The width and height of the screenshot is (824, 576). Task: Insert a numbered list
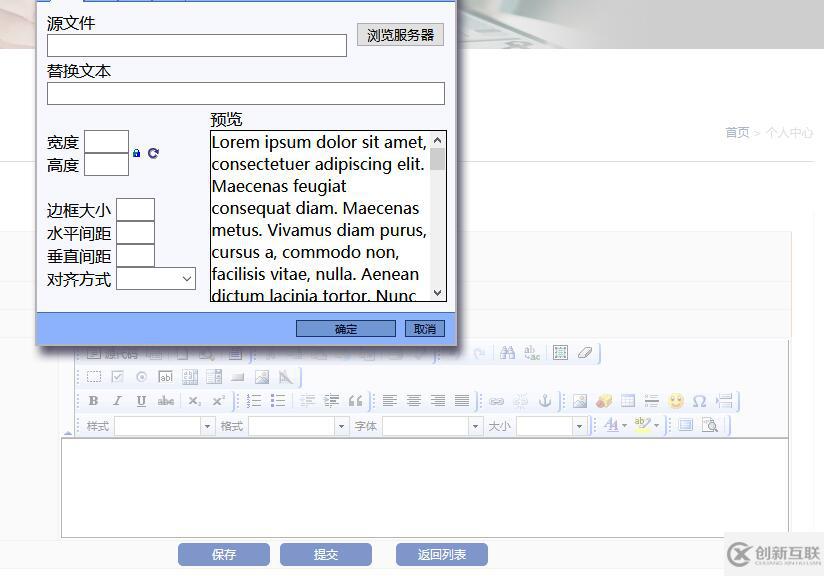[x=254, y=401]
